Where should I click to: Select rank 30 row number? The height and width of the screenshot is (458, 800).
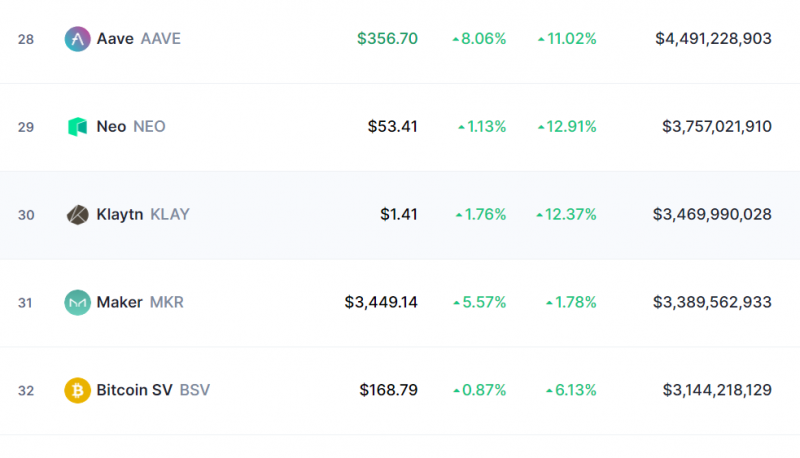tap(26, 215)
